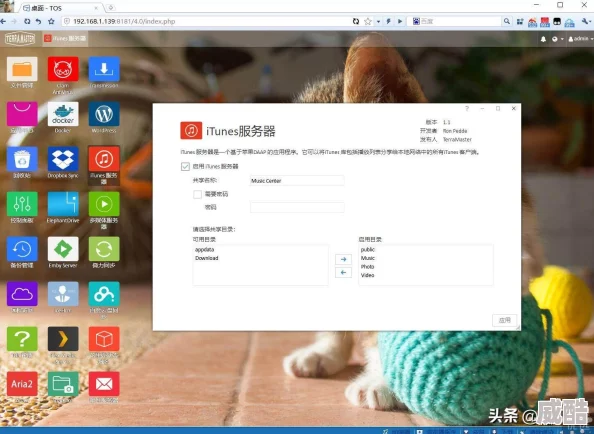The height and width of the screenshot is (434, 594).
Task: Open the green folder with camera icon
Action: click(63, 384)
